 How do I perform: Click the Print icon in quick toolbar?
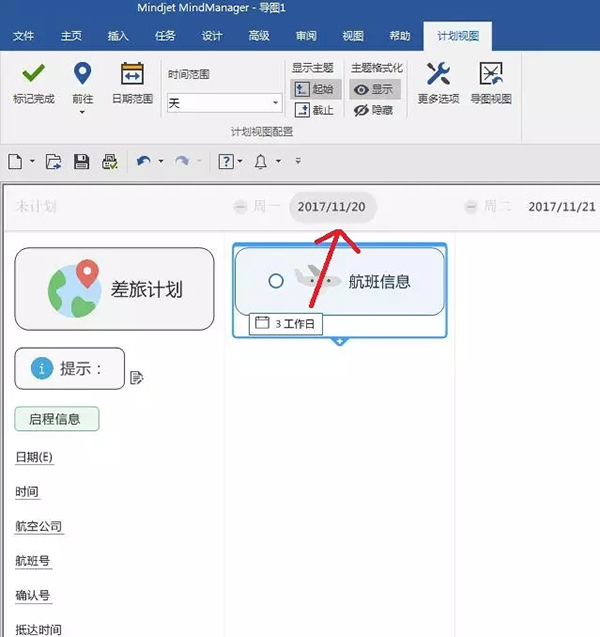(x=110, y=161)
